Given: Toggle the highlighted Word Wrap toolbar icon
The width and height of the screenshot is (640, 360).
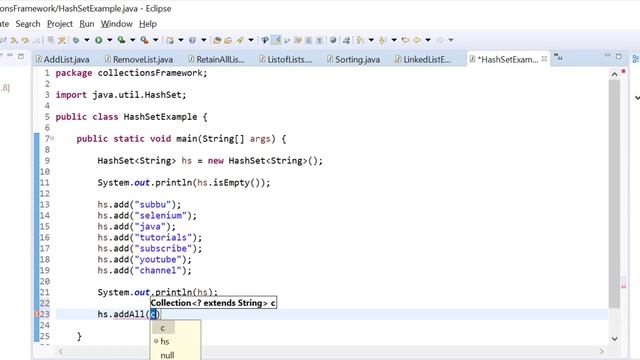Looking at the screenshot, I should pos(276,40).
